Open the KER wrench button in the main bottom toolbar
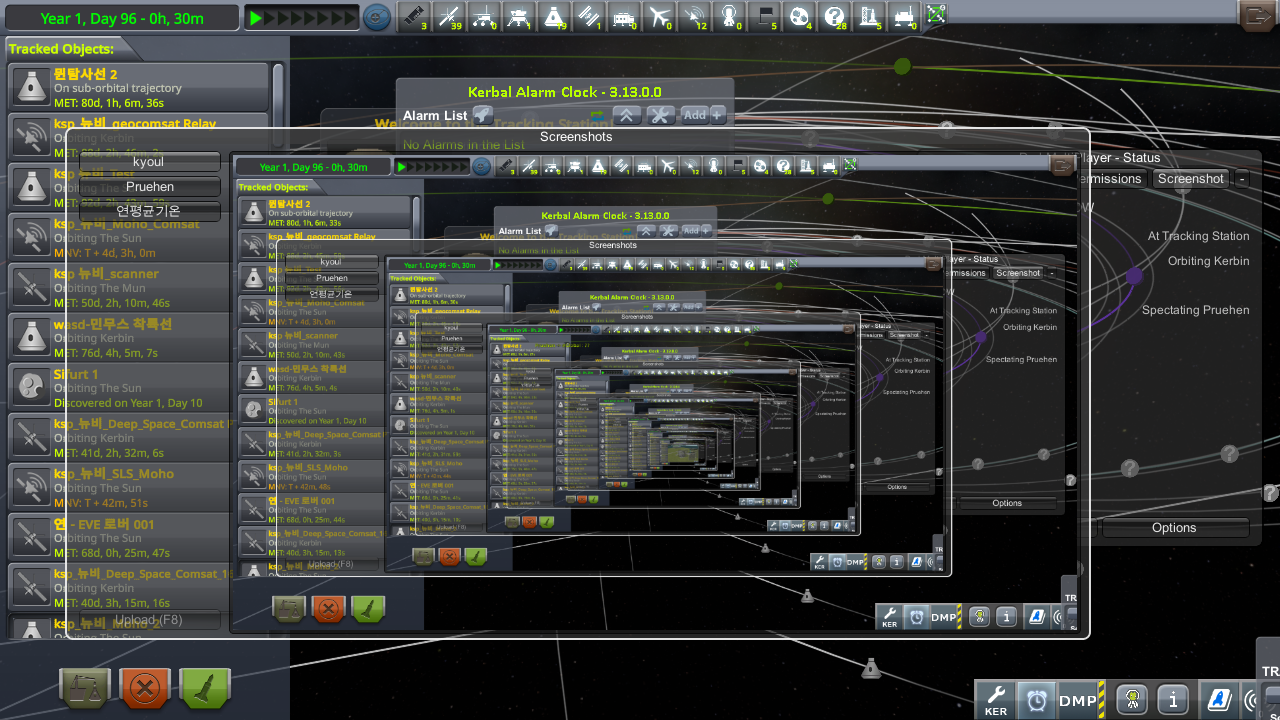The width and height of the screenshot is (1280, 720). [x=996, y=700]
